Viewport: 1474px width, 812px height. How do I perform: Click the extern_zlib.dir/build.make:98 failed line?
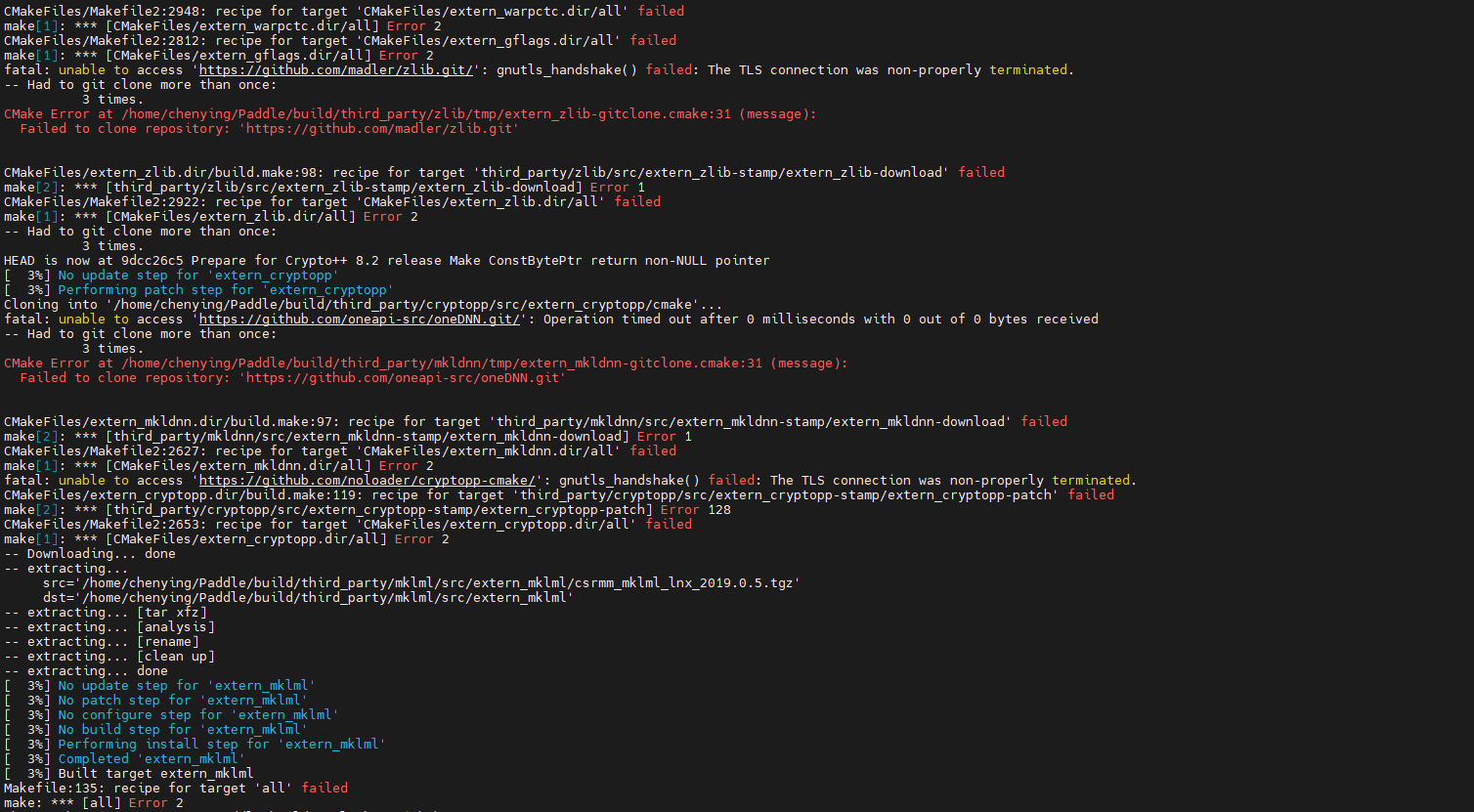[504, 173]
